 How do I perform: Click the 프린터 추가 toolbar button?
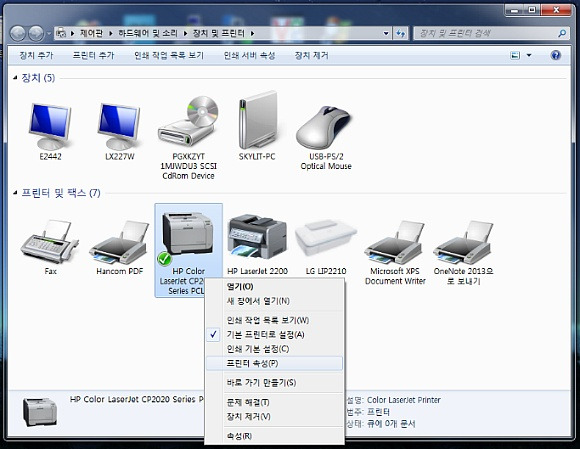(94, 55)
